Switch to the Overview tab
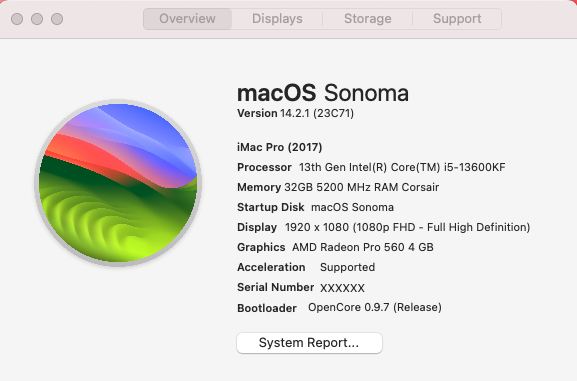 [187, 19]
